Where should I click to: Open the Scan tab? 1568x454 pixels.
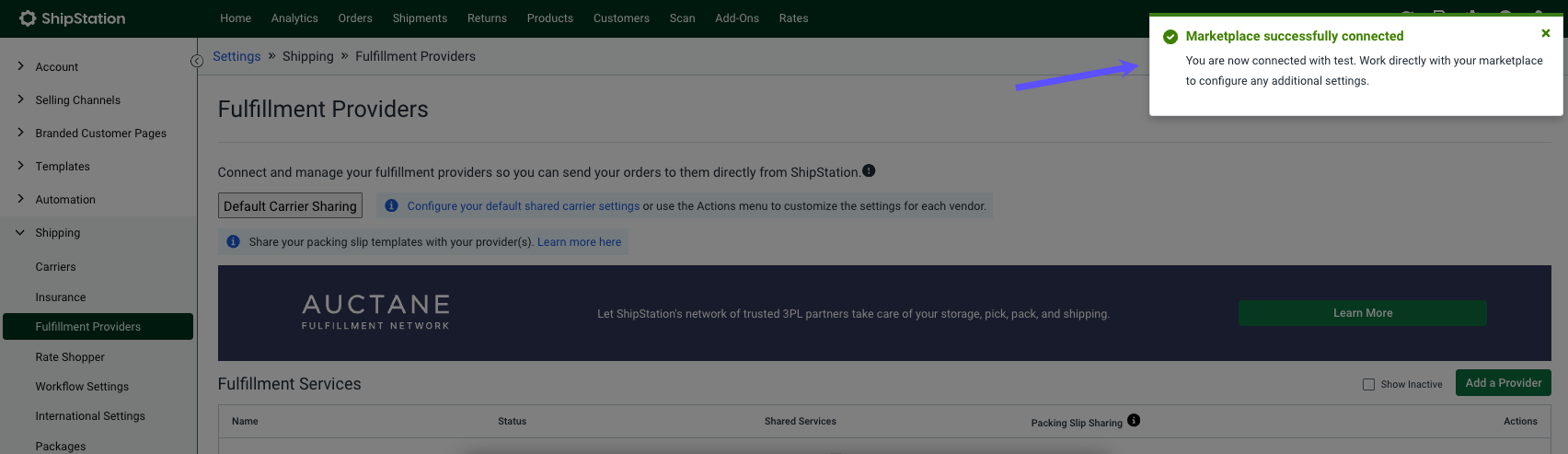pos(682,18)
